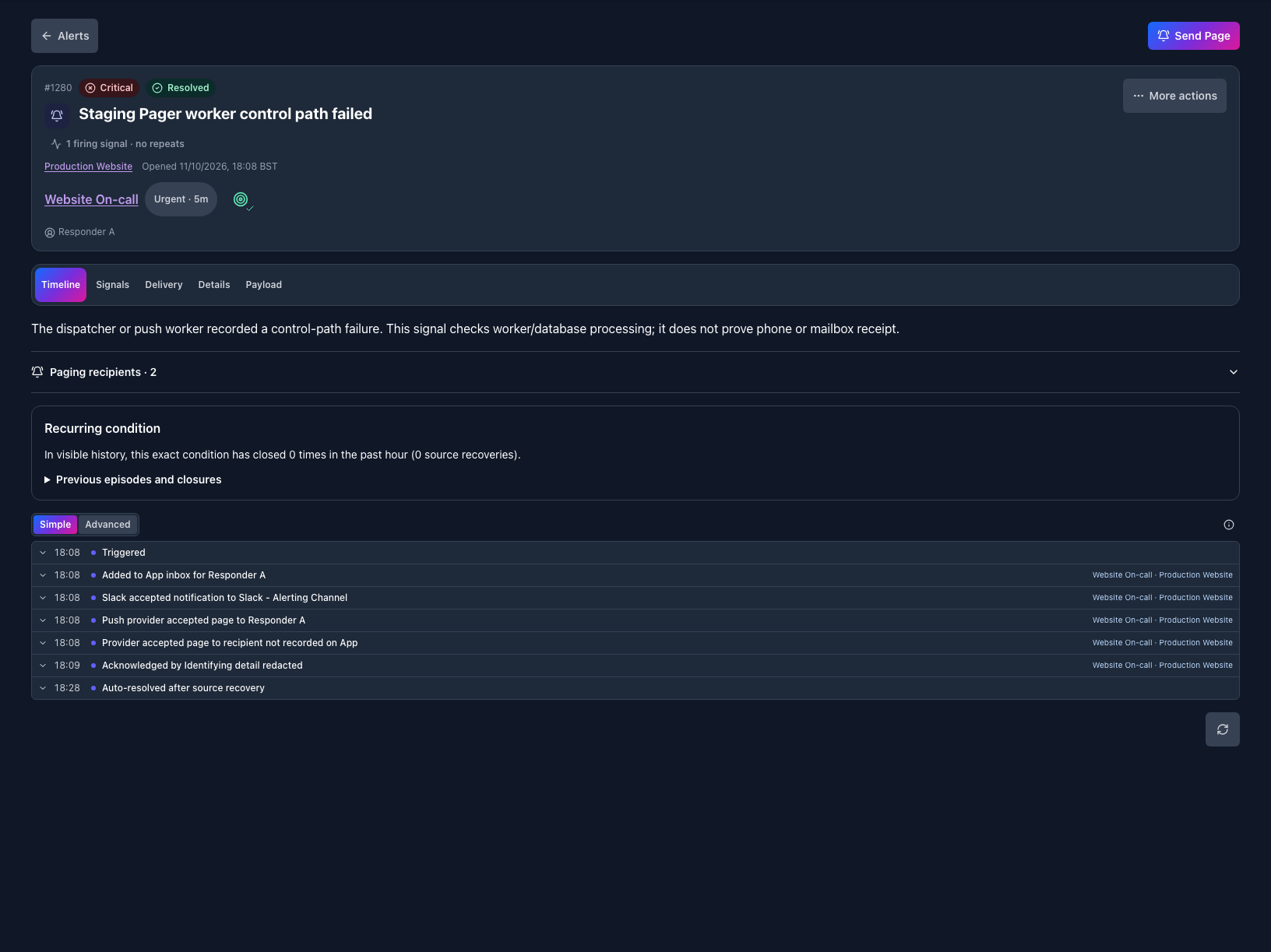Viewport: 1271px width, 952px height.
Task: Select the Advanced timeline view
Action: 107,525
